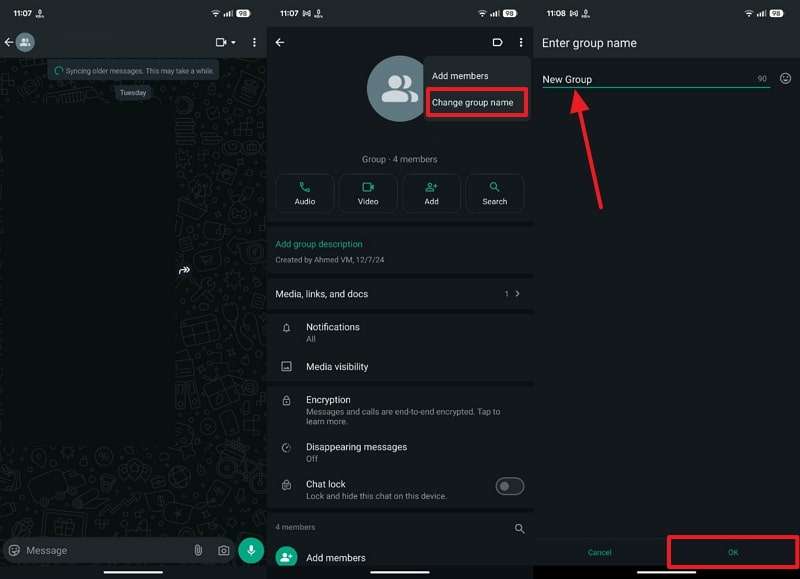Expand Media, links, and docs
This screenshot has width=800, height=579.
click(399, 294)
